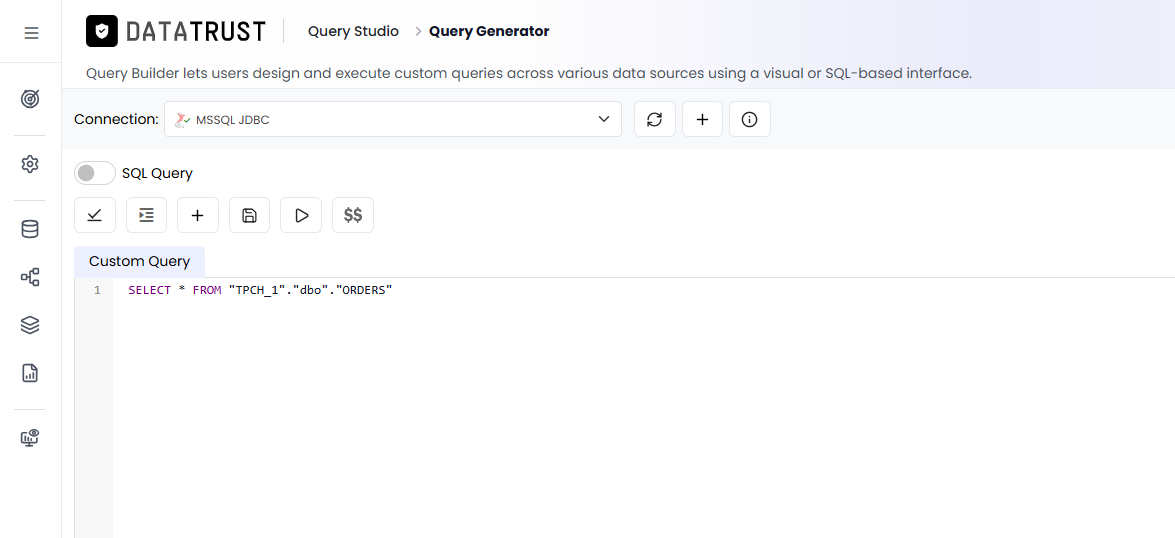Click the SELECT keyword in editor
1175x538 pixels.
click(x=150, y=290)
